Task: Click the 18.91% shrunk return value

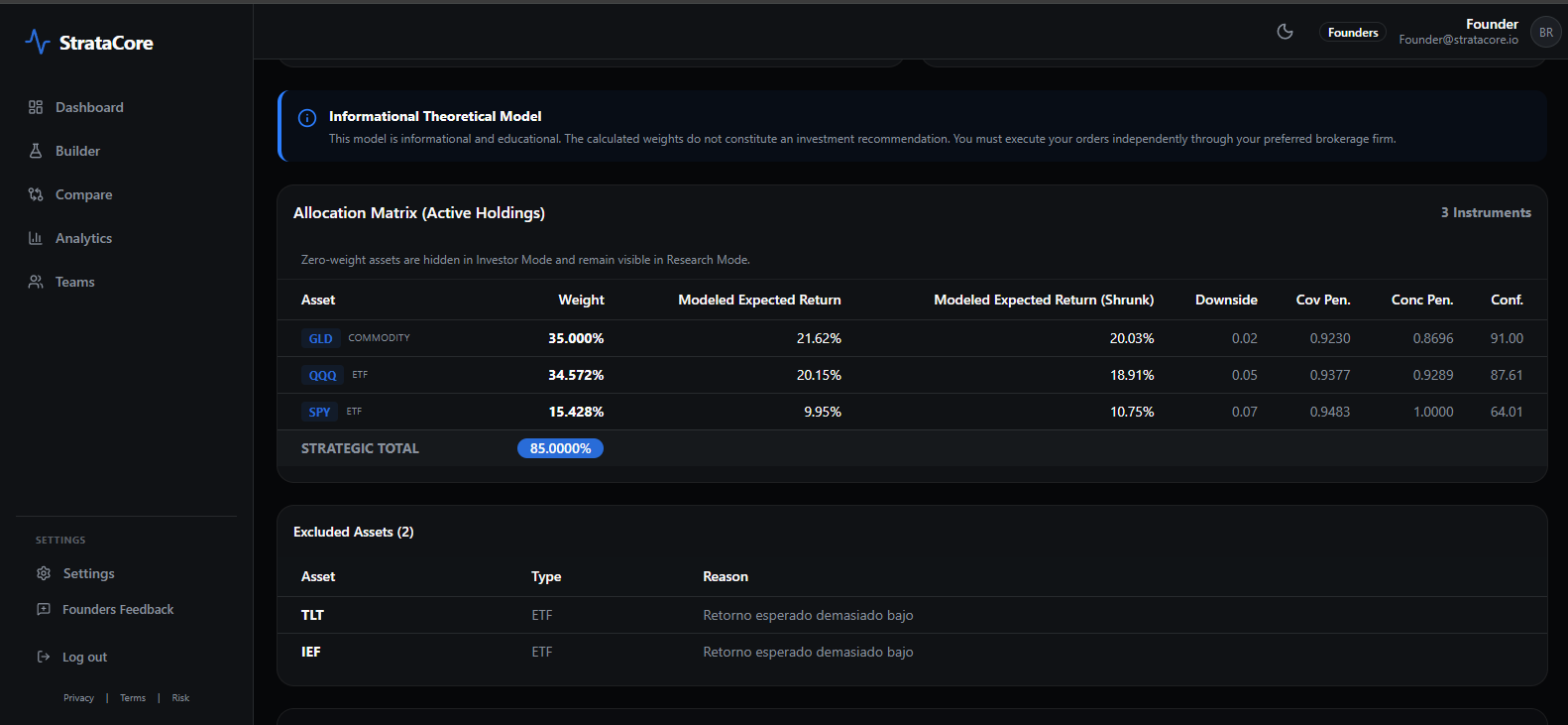Action: pos(1132,375)
